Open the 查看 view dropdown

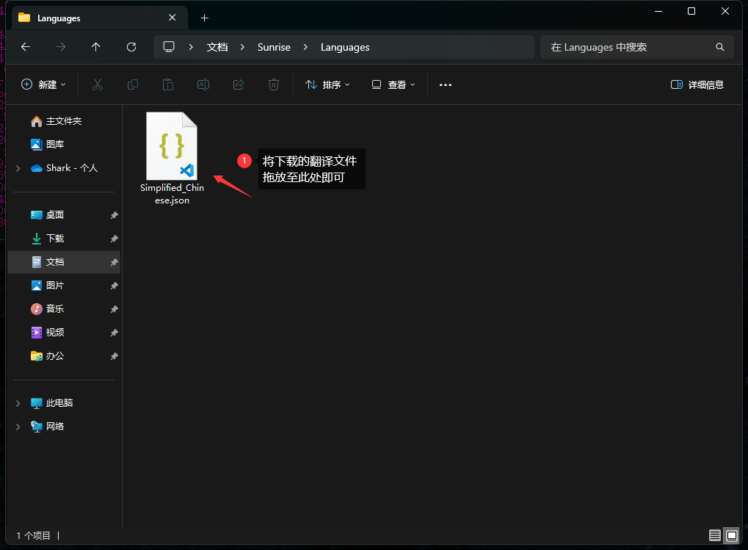[x=394, y=84]
